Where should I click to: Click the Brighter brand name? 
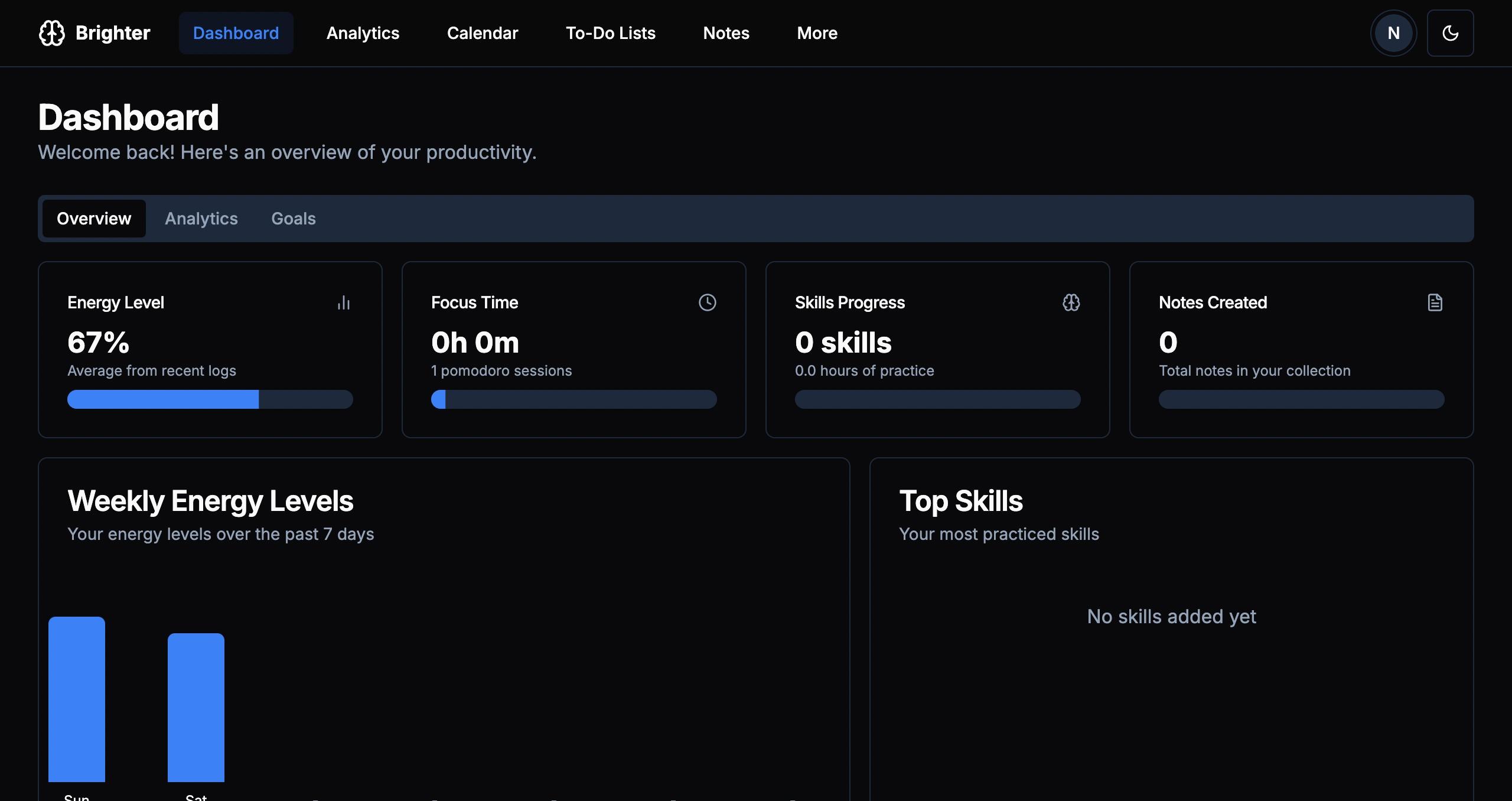click(113, 33)
